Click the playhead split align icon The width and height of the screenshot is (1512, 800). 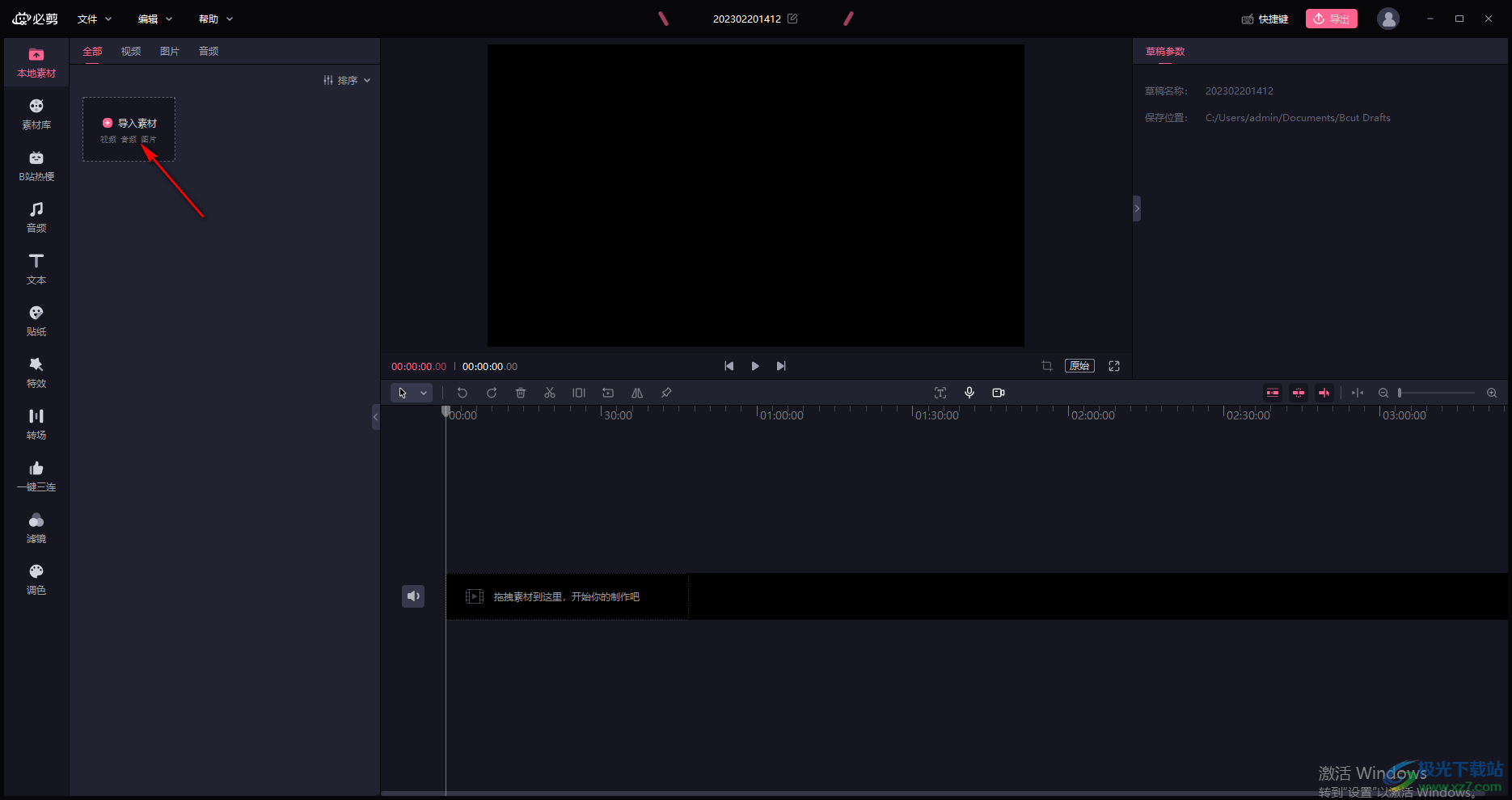click(1358, 393)
